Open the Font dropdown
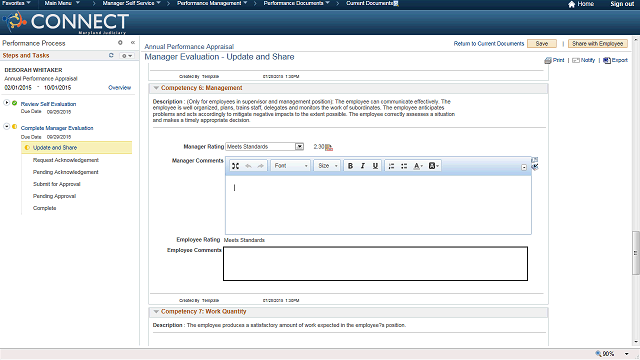Image resolution: width=640 pixels, height=360 pixels. (291, 166)
